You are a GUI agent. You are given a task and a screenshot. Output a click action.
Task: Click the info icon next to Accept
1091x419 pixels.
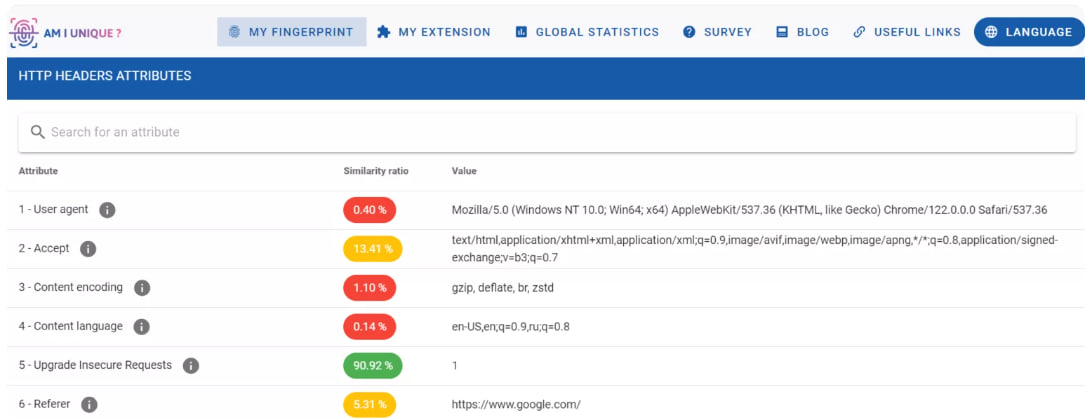tap(88, 249)
